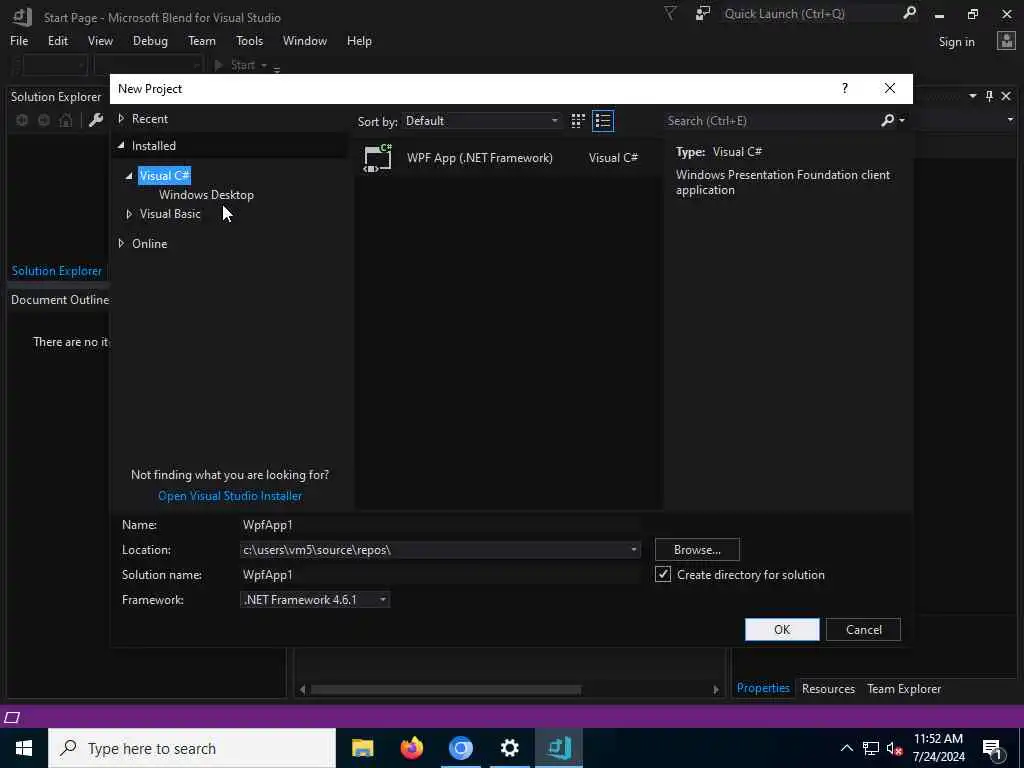This screenshot has height=768, width=1024.
Task: Launch Firefox from the taskbar
Action: (411, 748)
